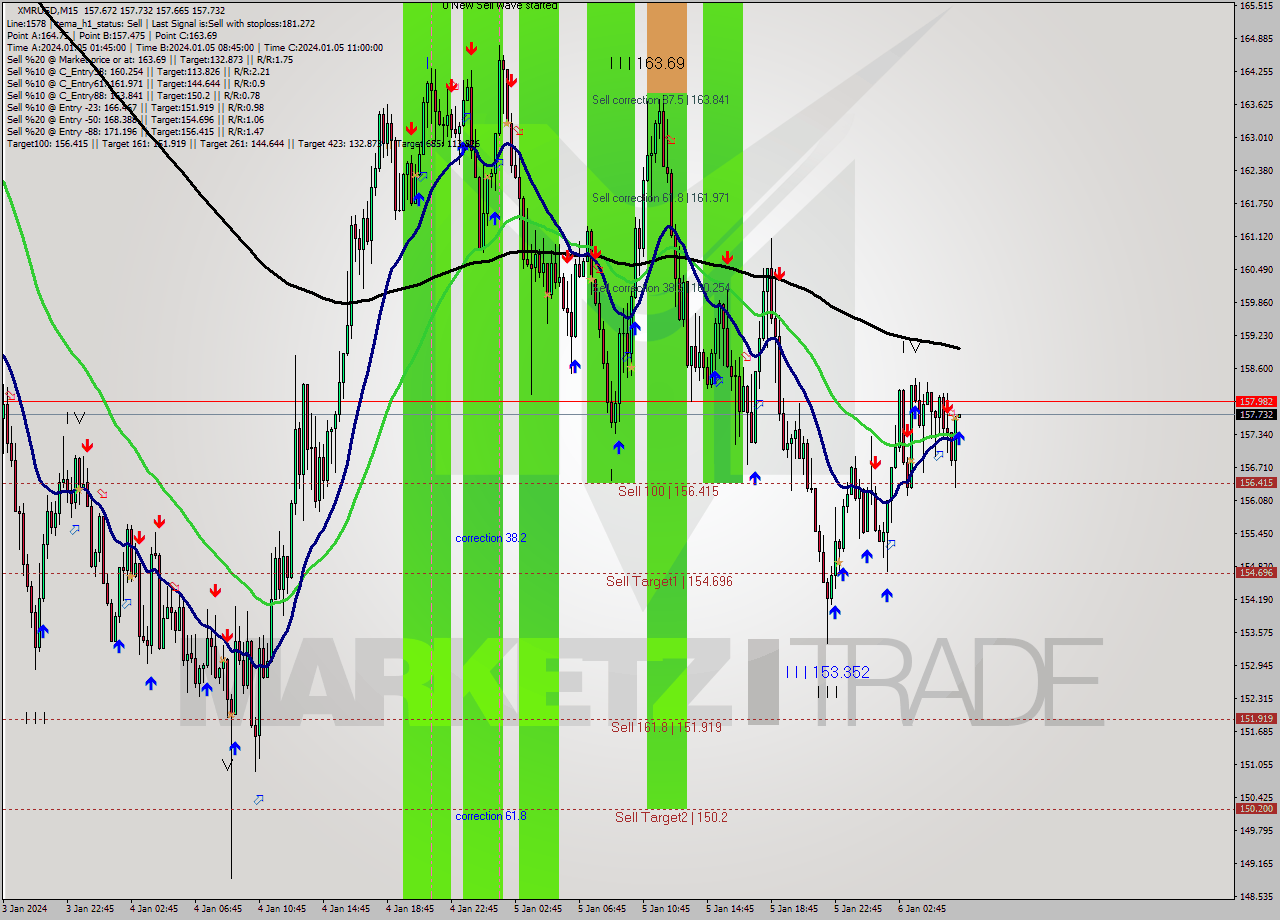This screenshot has width=1280, height=920.
Task: Click the 'Sell 100 | 156.415' label
Action: tap(668, 491)
